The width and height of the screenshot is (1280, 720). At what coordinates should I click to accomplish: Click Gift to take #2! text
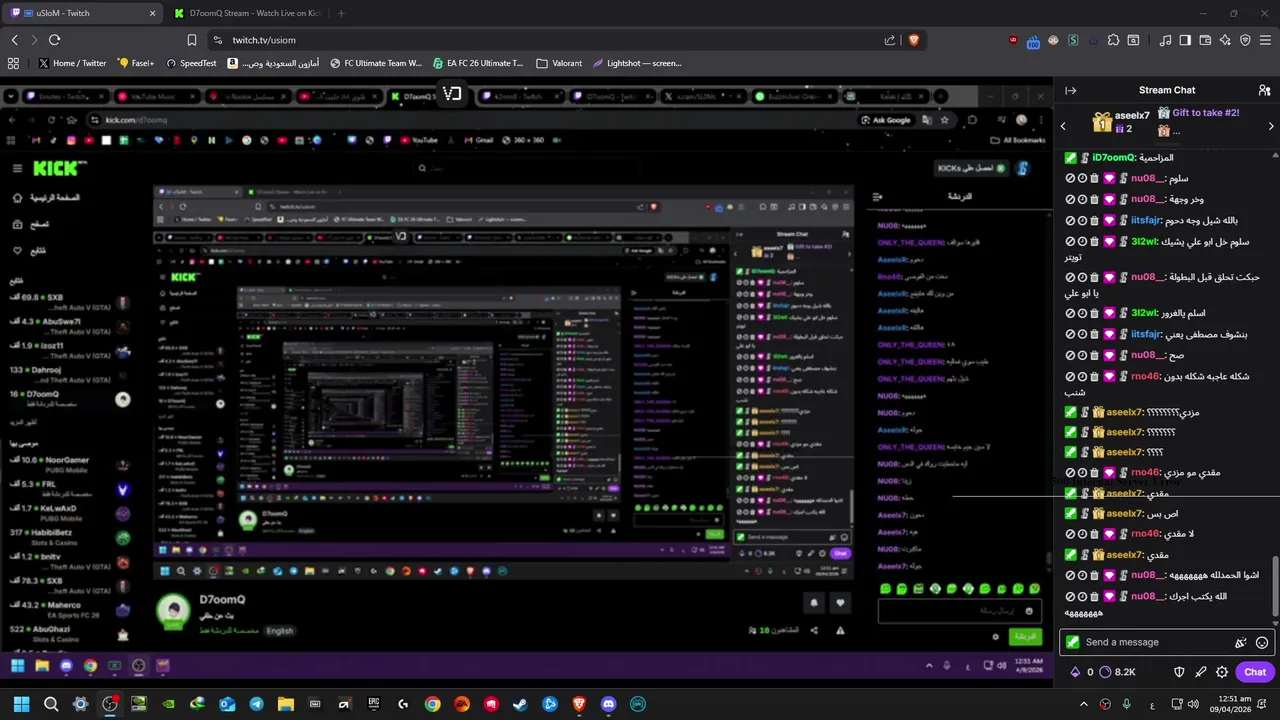point(1206,113)
